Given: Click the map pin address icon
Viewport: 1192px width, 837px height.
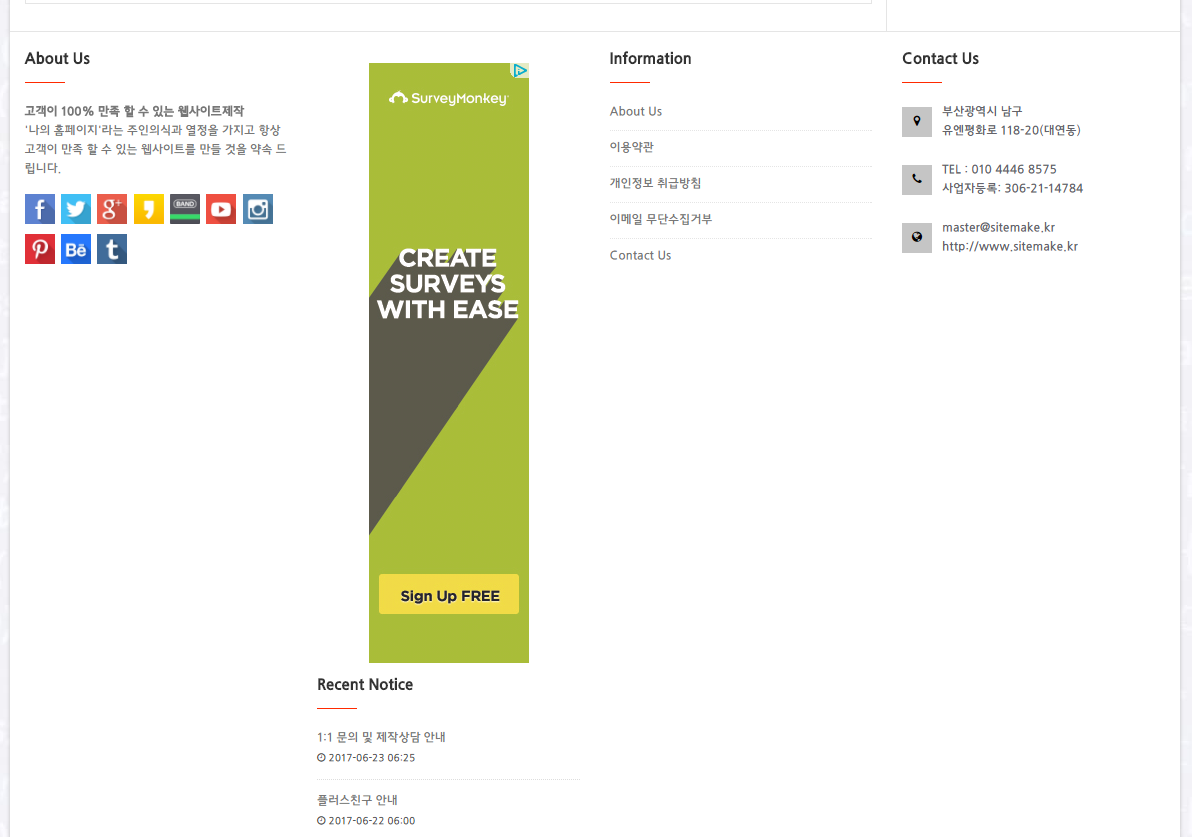Looking at the screenshot, I should [917, 122].
